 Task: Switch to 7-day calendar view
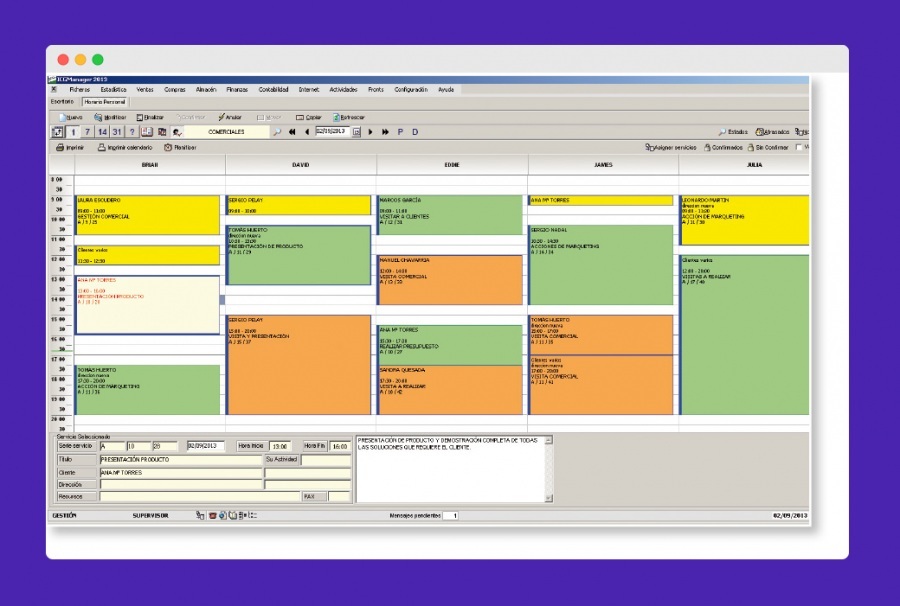[x=87, y=132]
